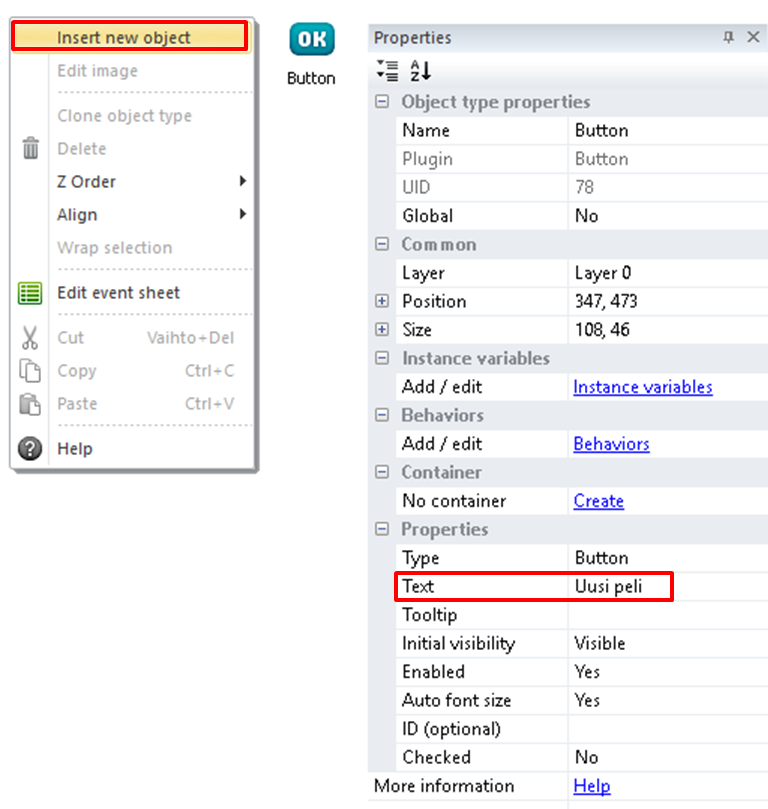Open the Behaviors link
Viewport: 768px width, 809px height.
pyautogui.click(x=611, y=444)
